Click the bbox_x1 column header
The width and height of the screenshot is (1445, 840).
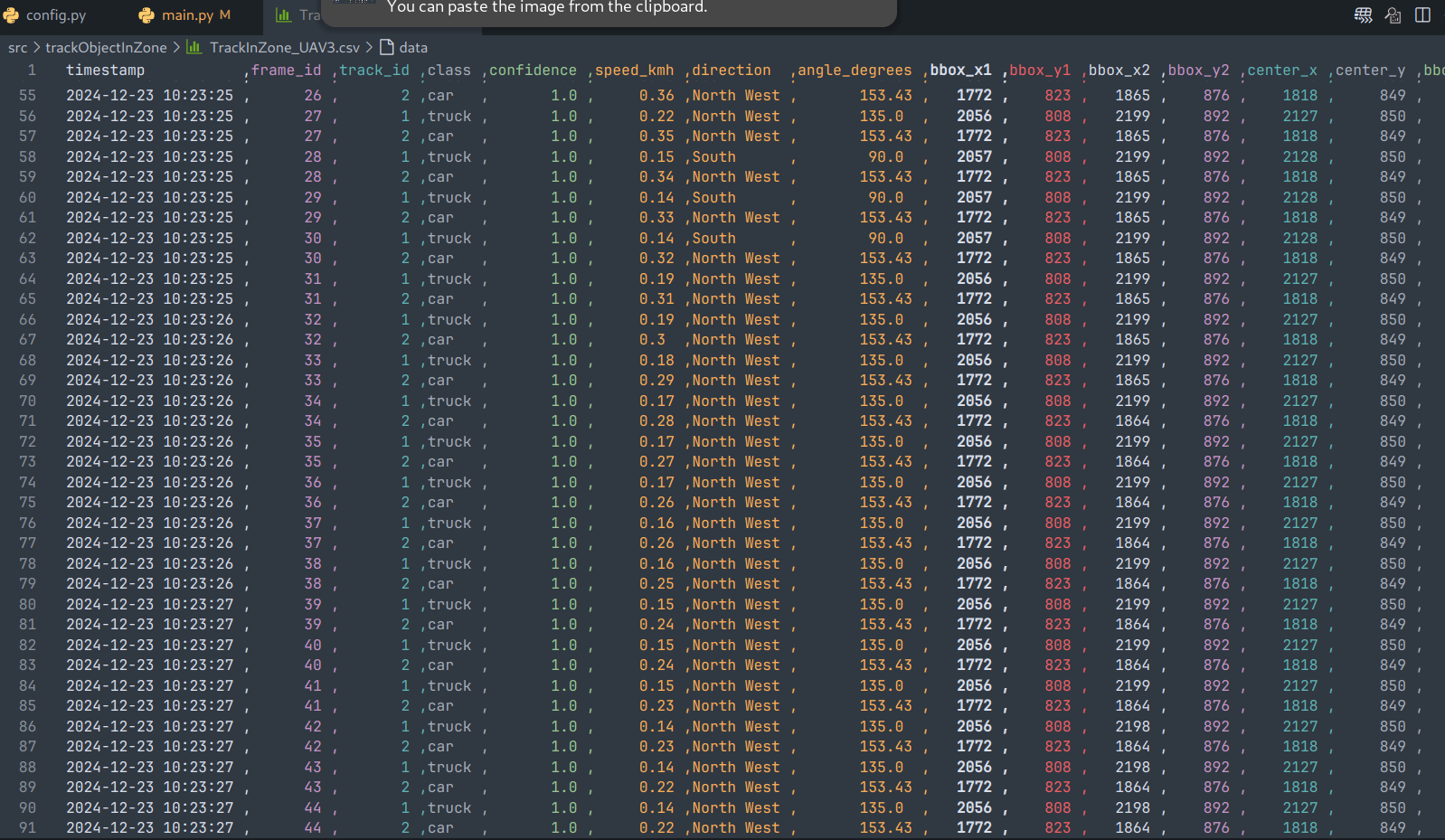pos(960,71)
